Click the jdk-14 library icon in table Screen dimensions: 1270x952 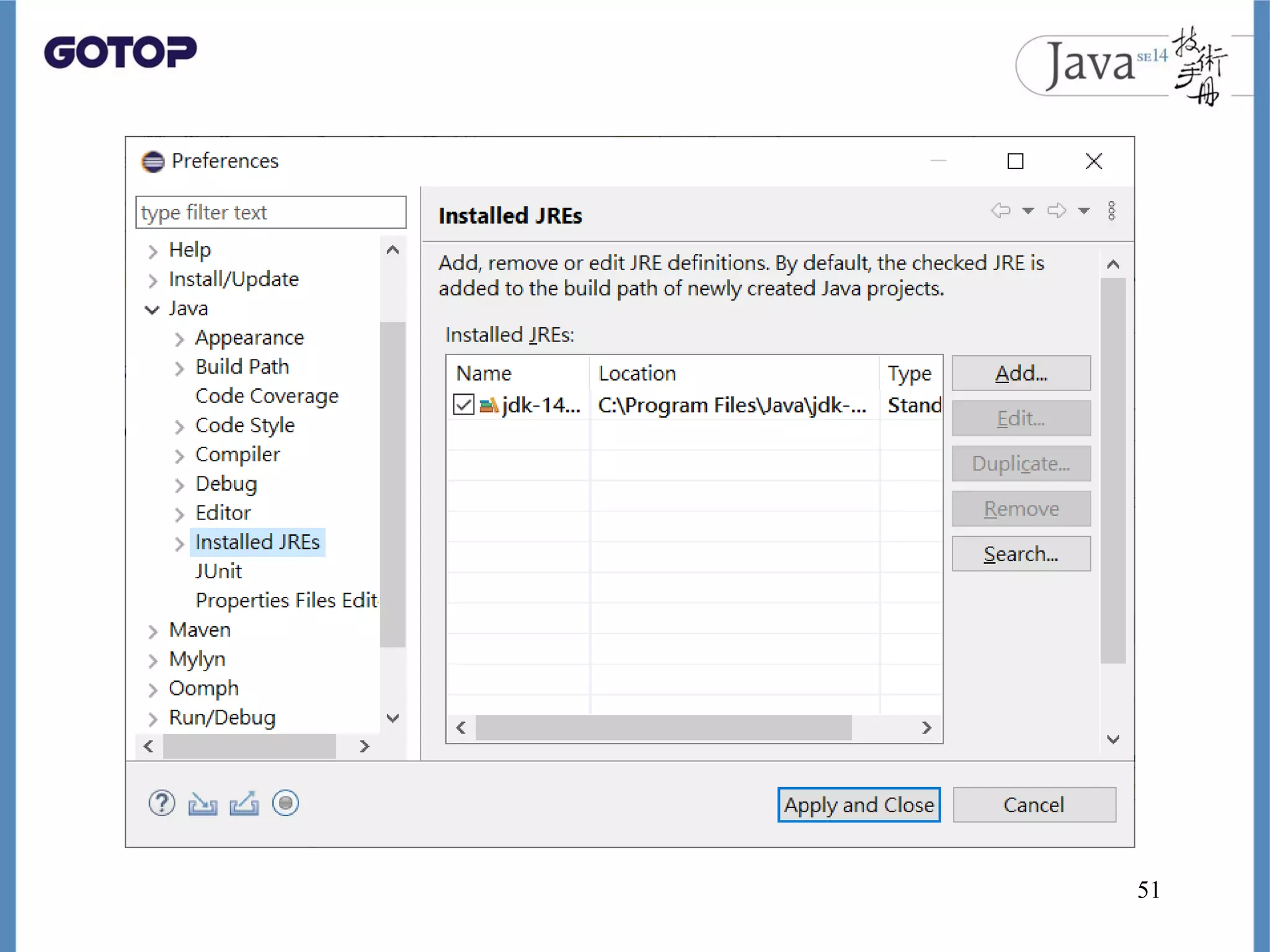click(489, 405)
